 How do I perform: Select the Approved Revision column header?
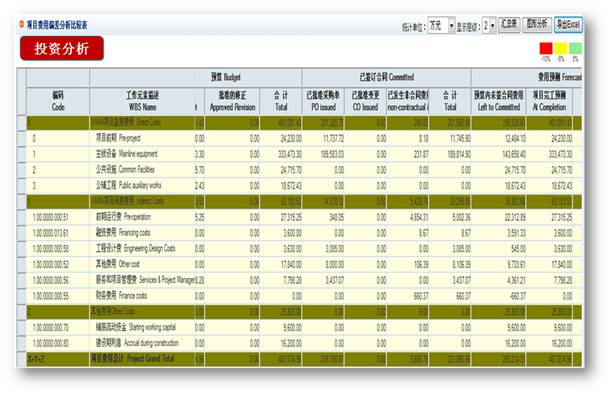(232, 101)
